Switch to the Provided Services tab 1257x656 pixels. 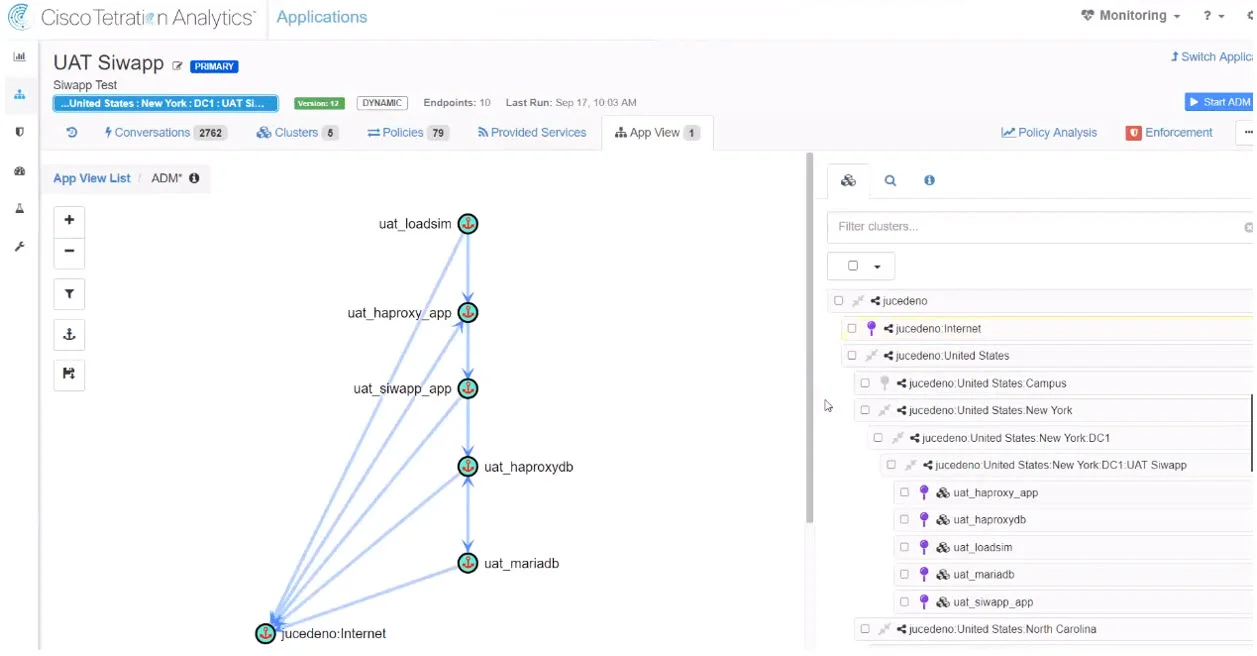(x=531, y=132)
